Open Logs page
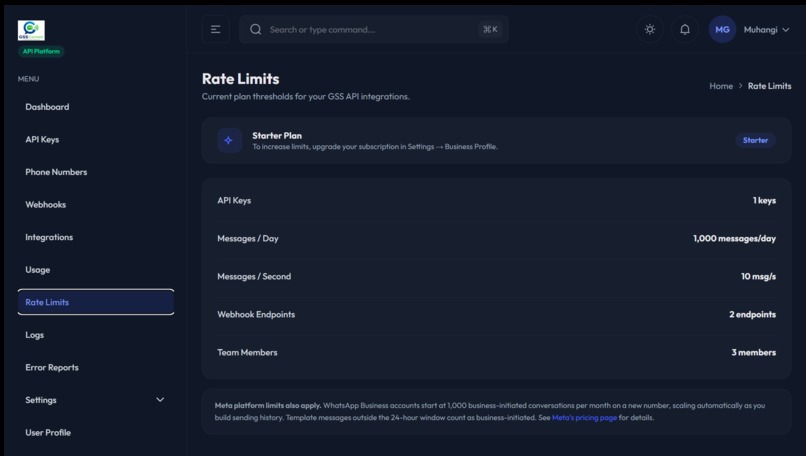This screenshot has width=806, height=456. (96, 335)
